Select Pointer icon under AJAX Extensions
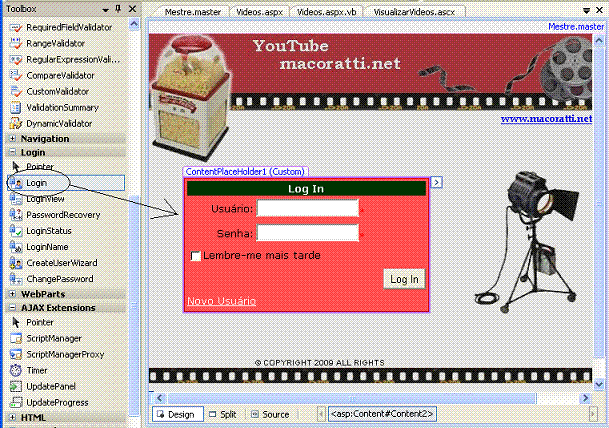 pos(16,322)
